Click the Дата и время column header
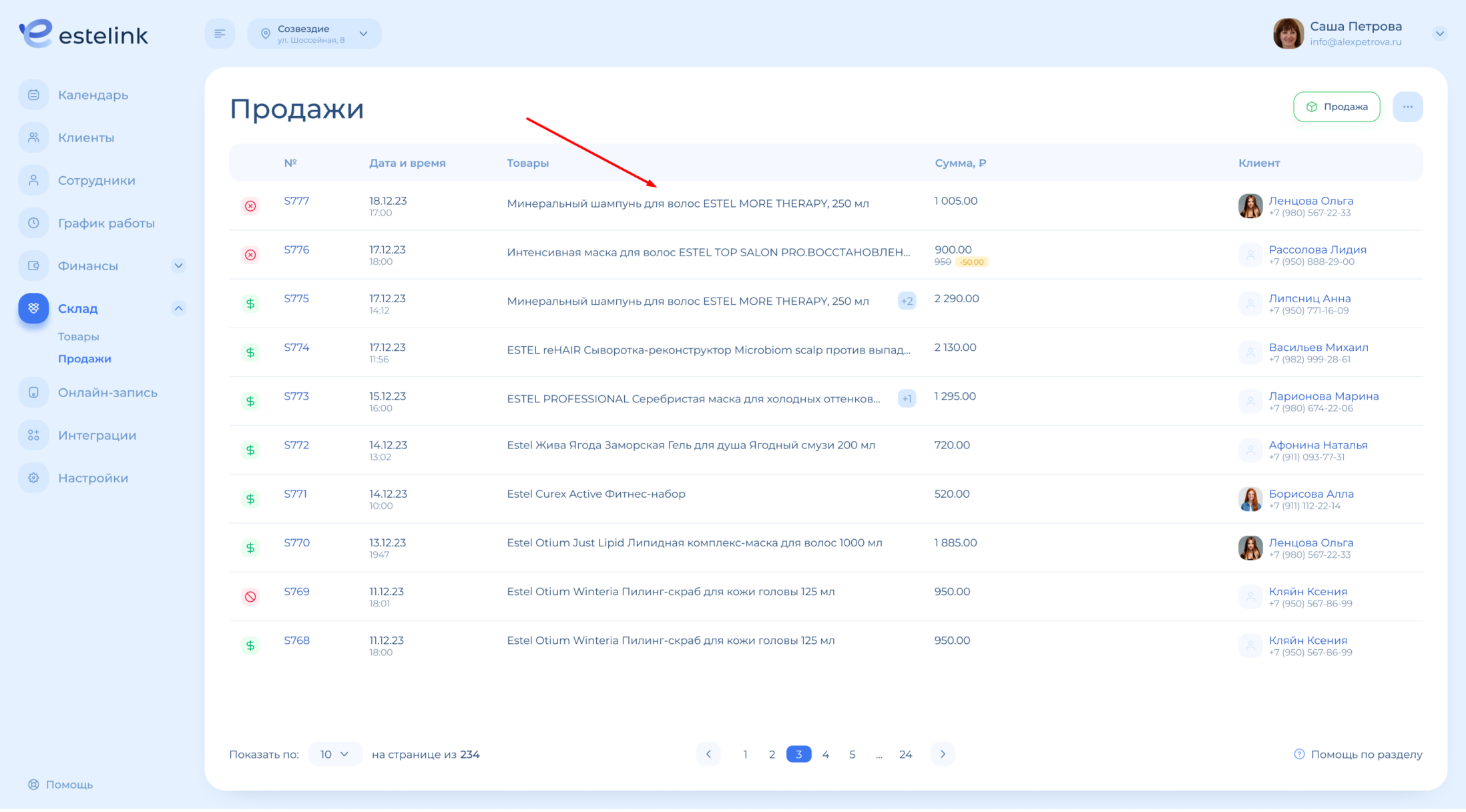 click(x=407, y=163)
